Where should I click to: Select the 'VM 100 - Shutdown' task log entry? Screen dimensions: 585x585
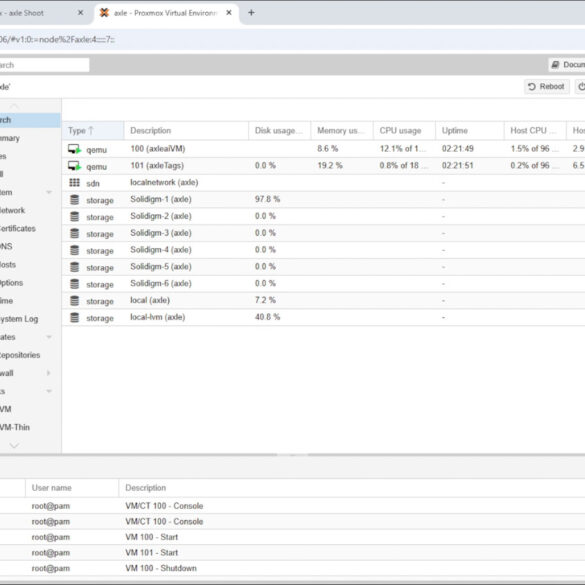[292, 568]
